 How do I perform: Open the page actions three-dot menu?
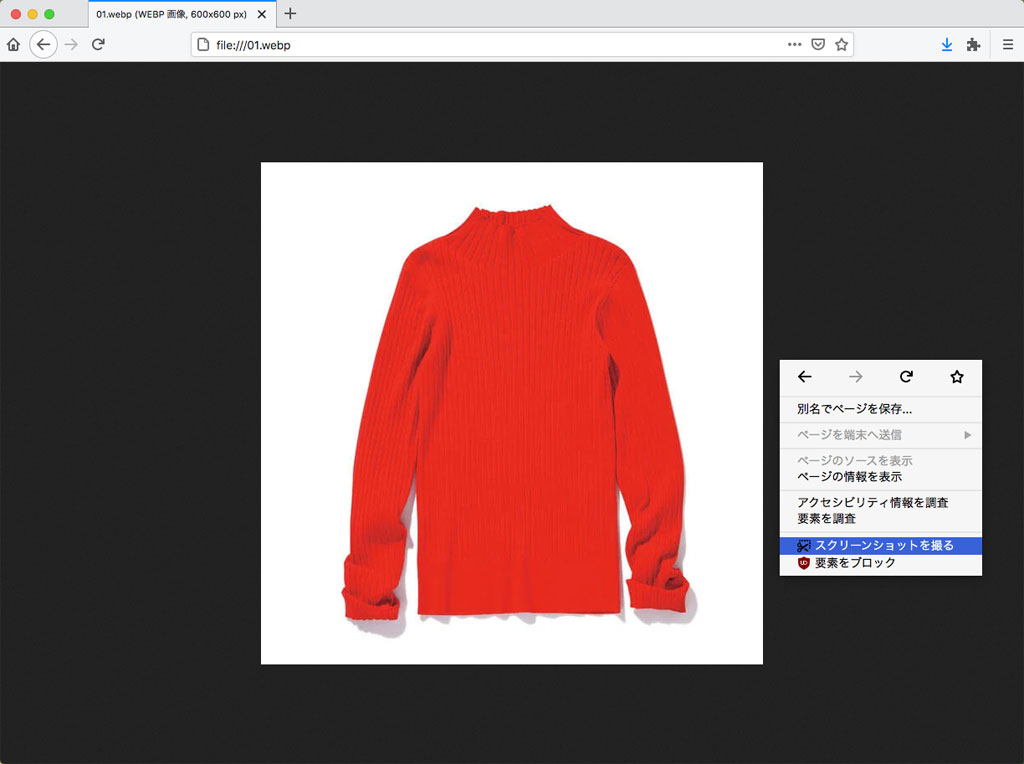[x=794, y=44]
